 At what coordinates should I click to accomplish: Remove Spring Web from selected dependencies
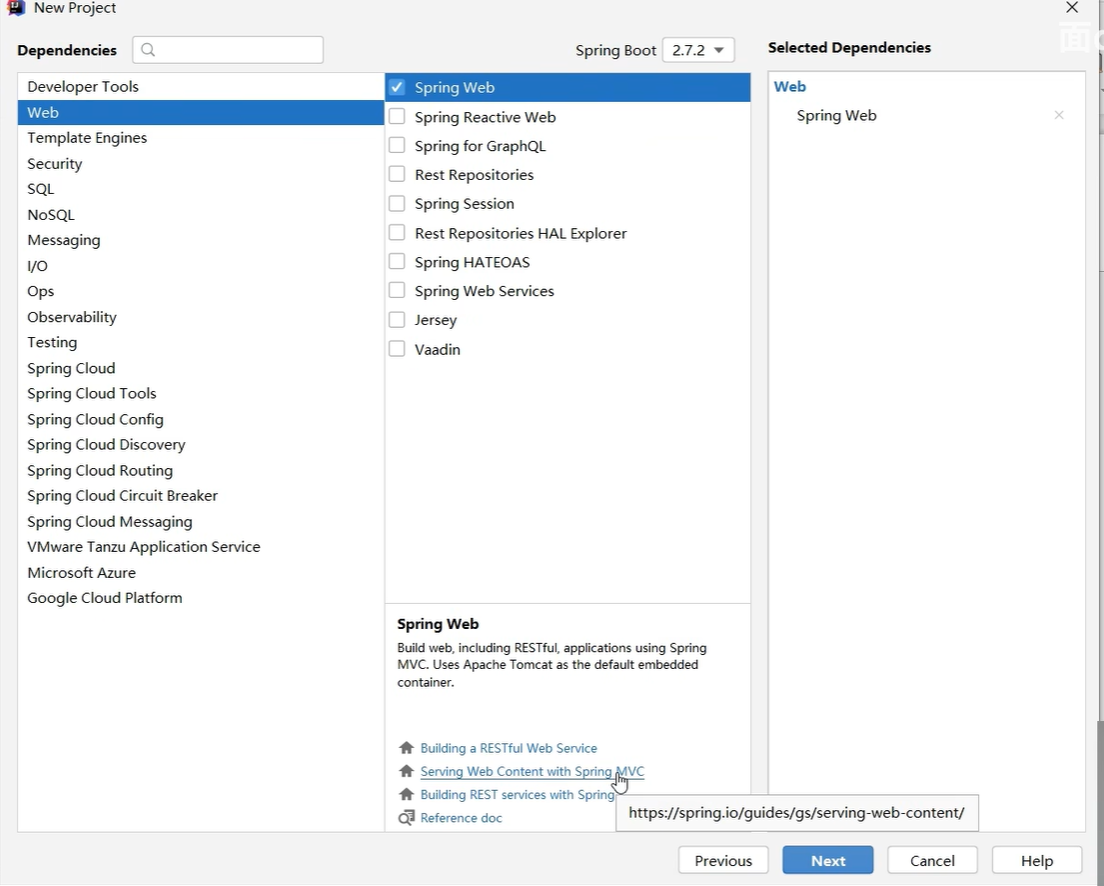(x=1058, y=115)
